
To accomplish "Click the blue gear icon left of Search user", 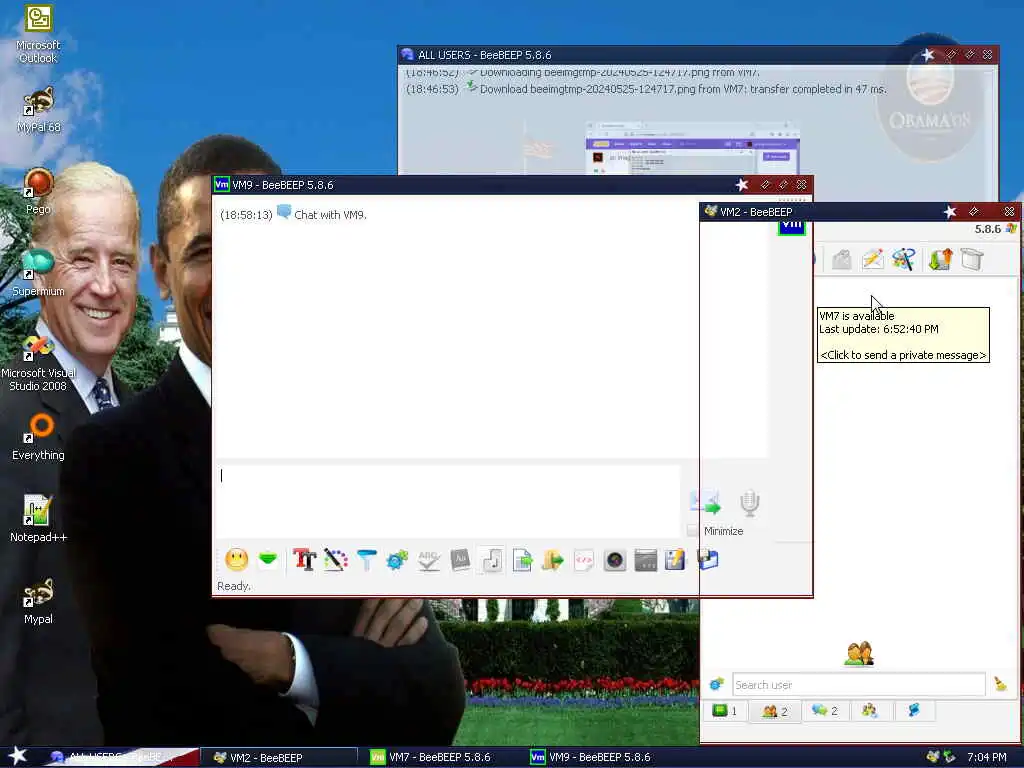I will coord(716,684).
